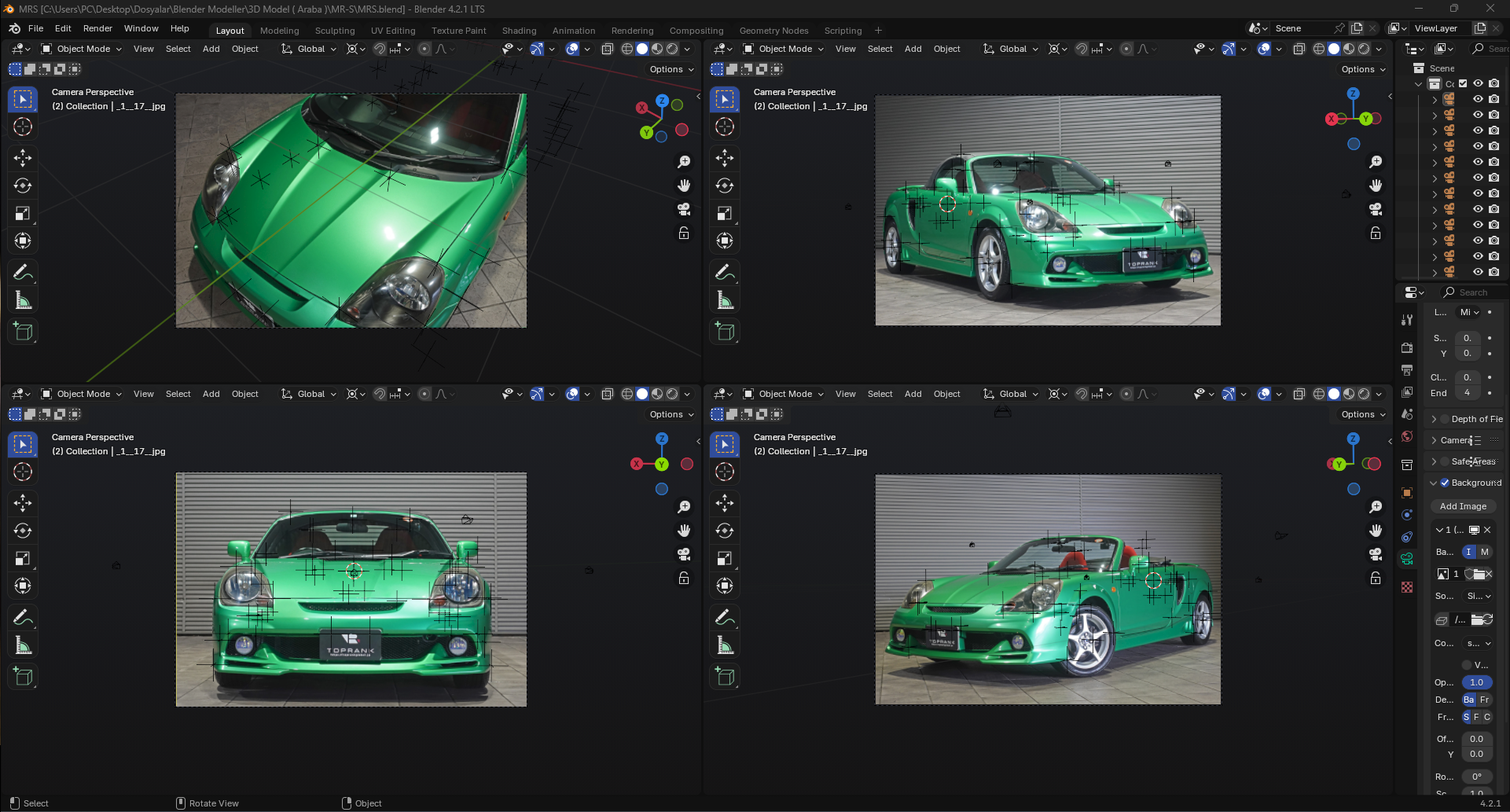Uncheck the Background Images checkbox
This screenshot has width=1510, height=812.
[x=1445, y=483]
